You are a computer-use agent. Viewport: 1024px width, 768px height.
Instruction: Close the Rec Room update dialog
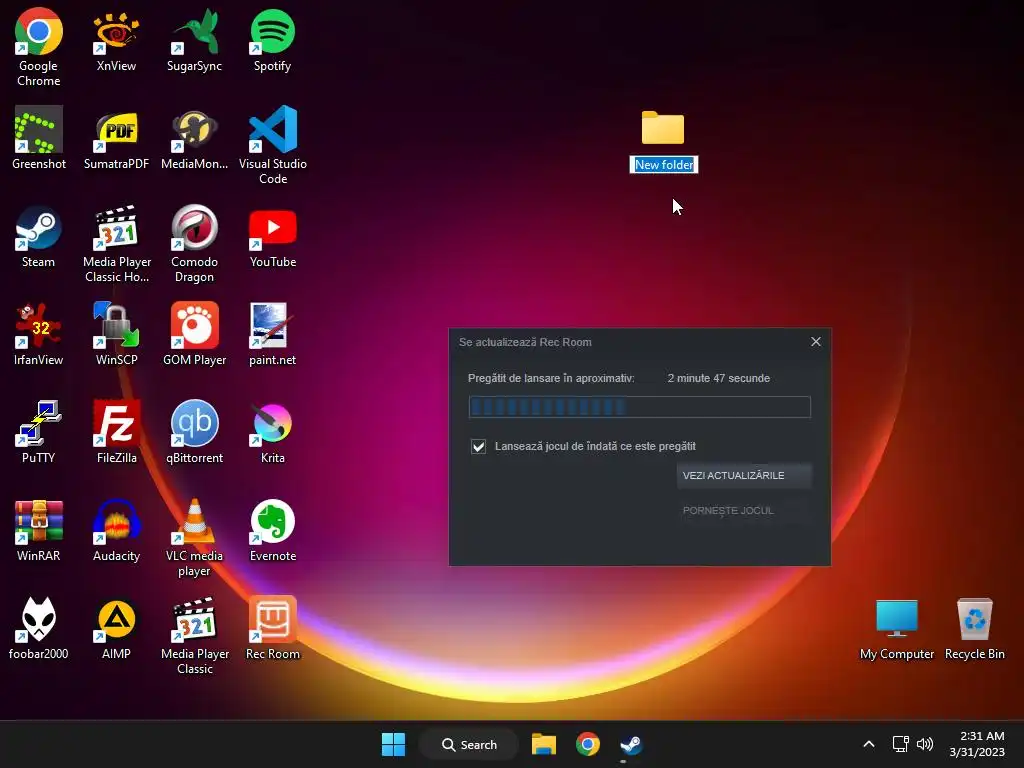[x=816, y=342]
